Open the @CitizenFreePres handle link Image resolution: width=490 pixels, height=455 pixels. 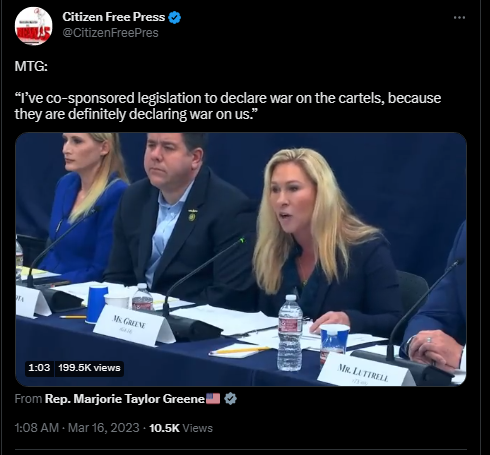pos(110,33)
